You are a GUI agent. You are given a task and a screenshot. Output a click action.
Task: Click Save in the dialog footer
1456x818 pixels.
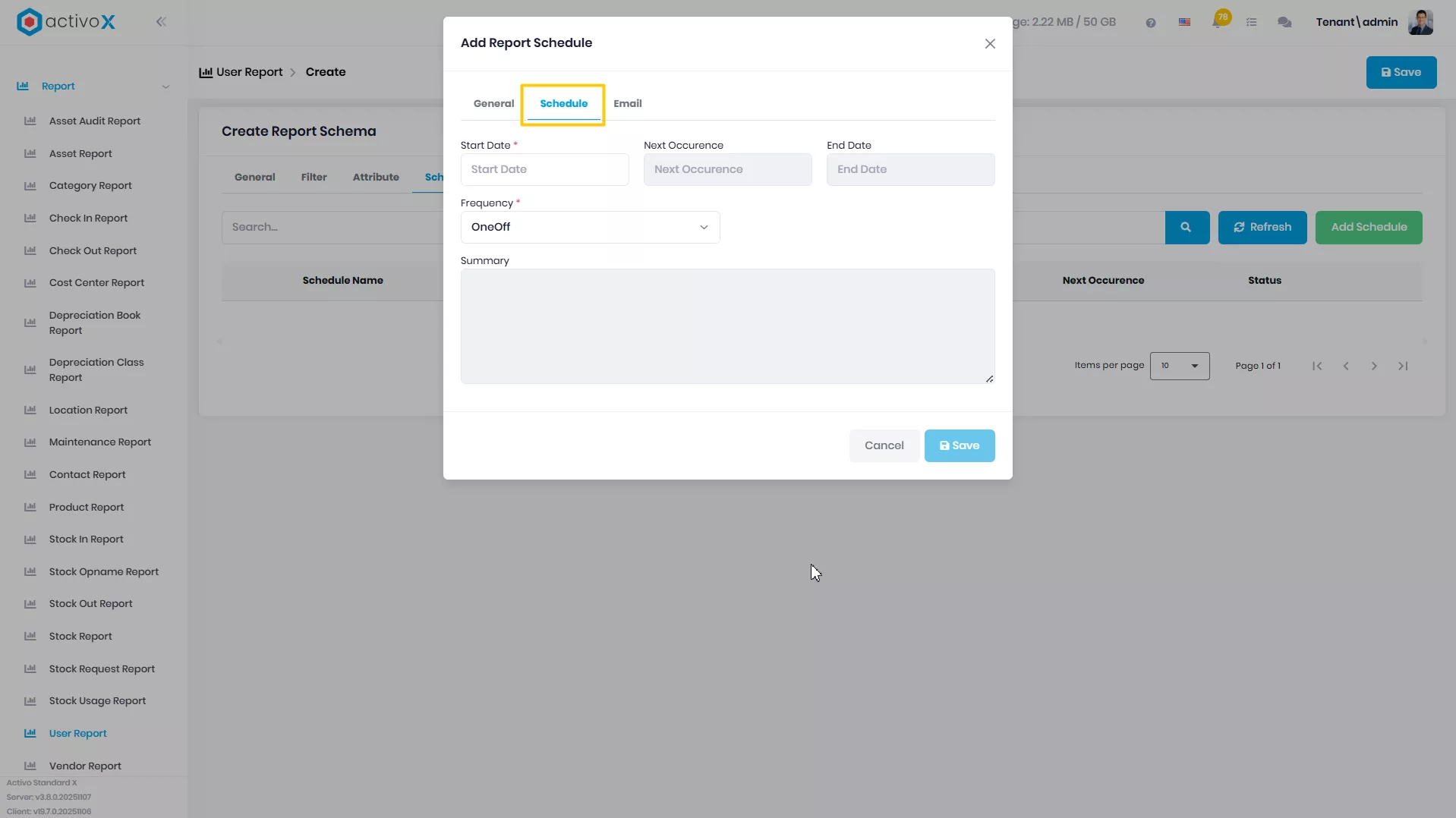(x=959, y=446)
